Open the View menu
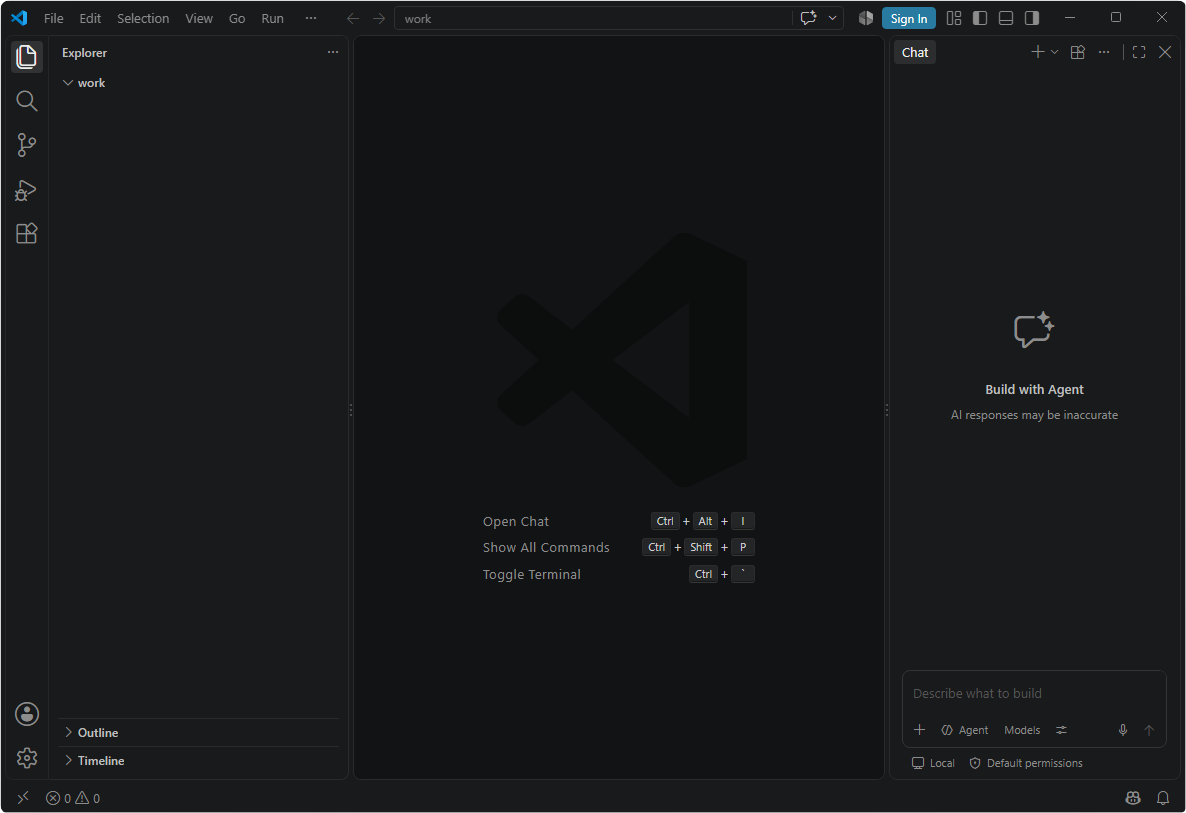Screen dimensions: 1186x813 click(199, 18)
